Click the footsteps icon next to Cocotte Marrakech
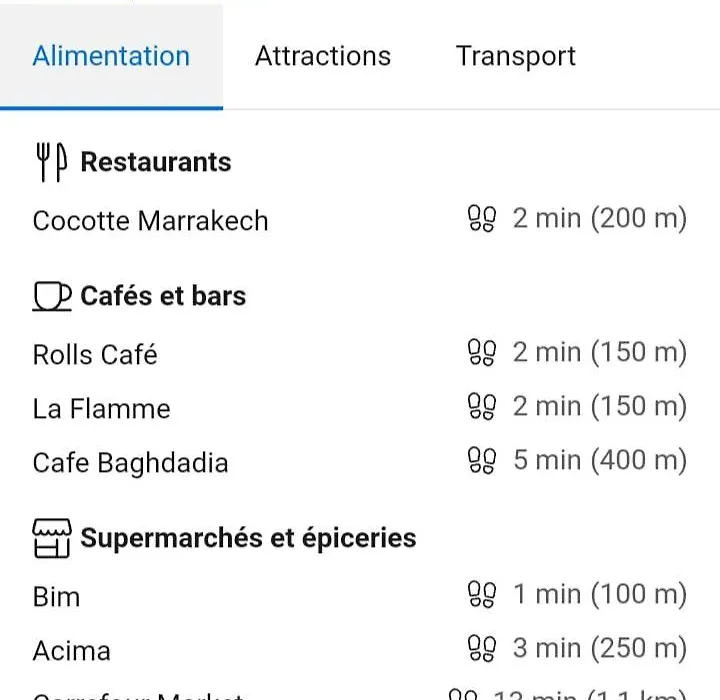The image size is (720, 700). point(482,219)
